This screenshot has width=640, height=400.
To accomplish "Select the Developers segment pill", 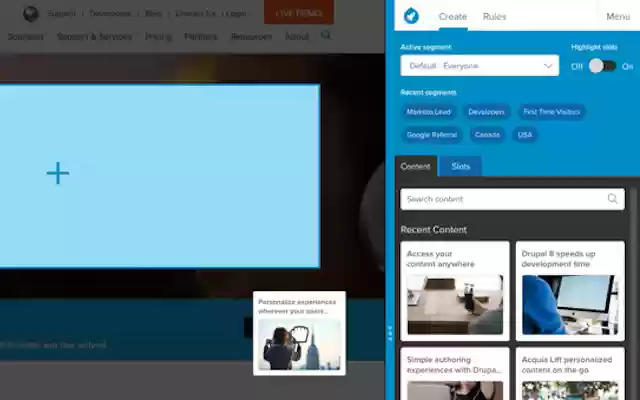I will coord(486,112).
